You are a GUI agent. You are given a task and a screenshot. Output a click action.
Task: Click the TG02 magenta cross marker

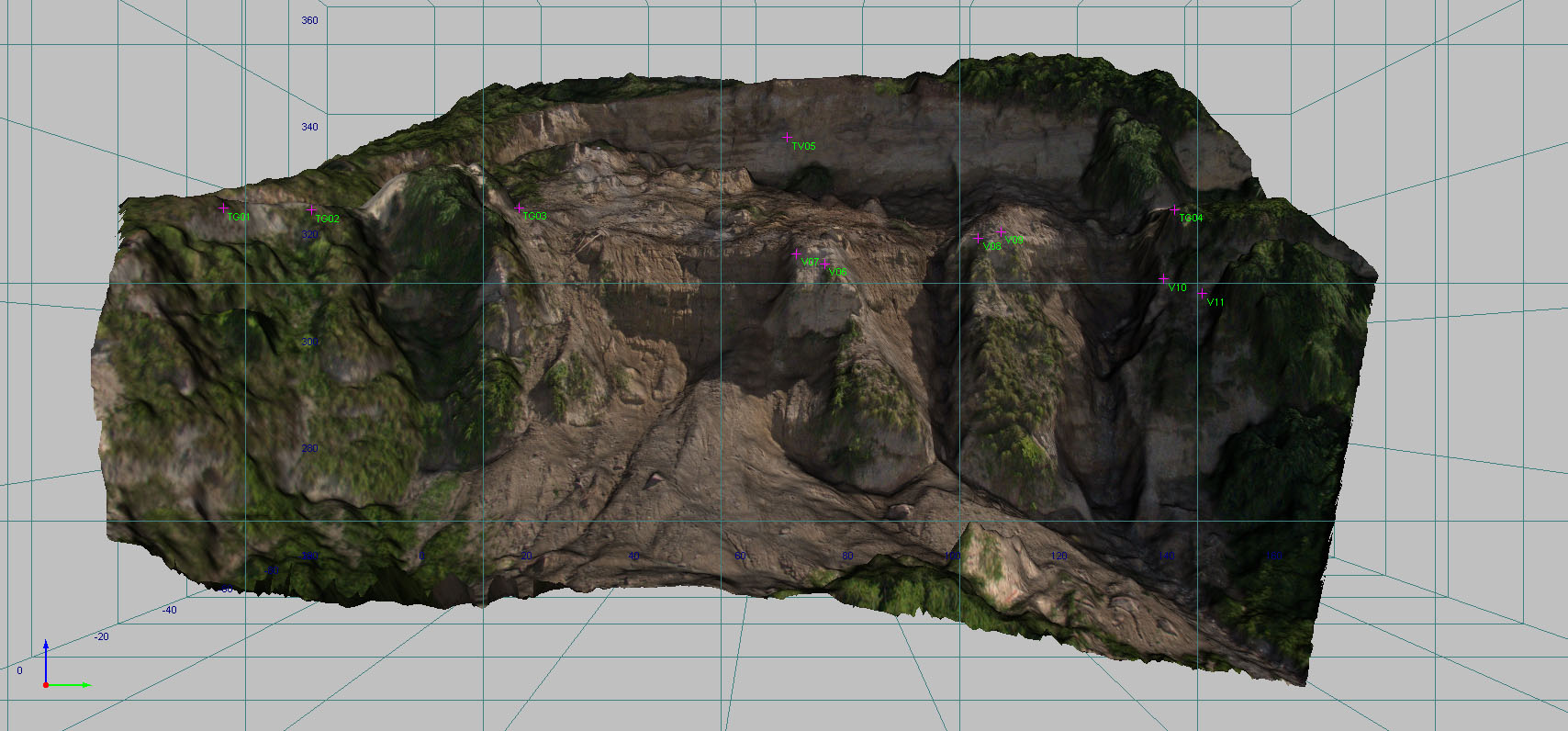(311, 210)
